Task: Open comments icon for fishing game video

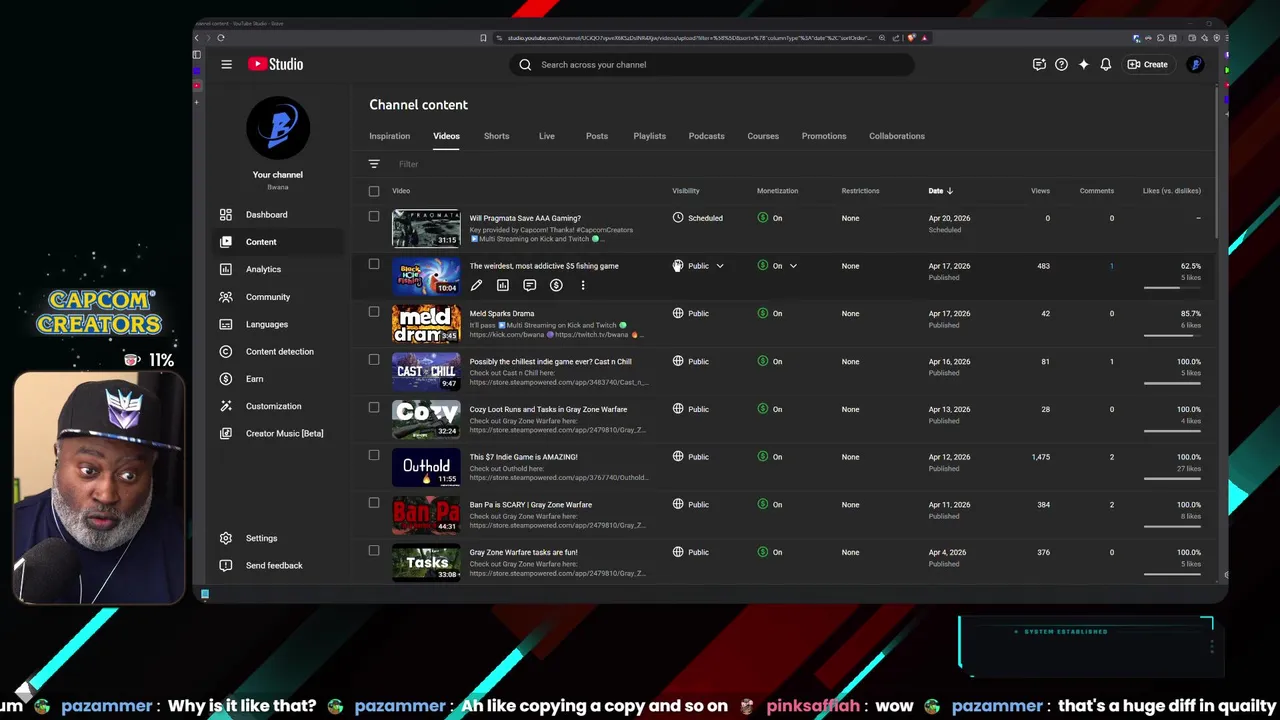Action: (x=529, y=285)
